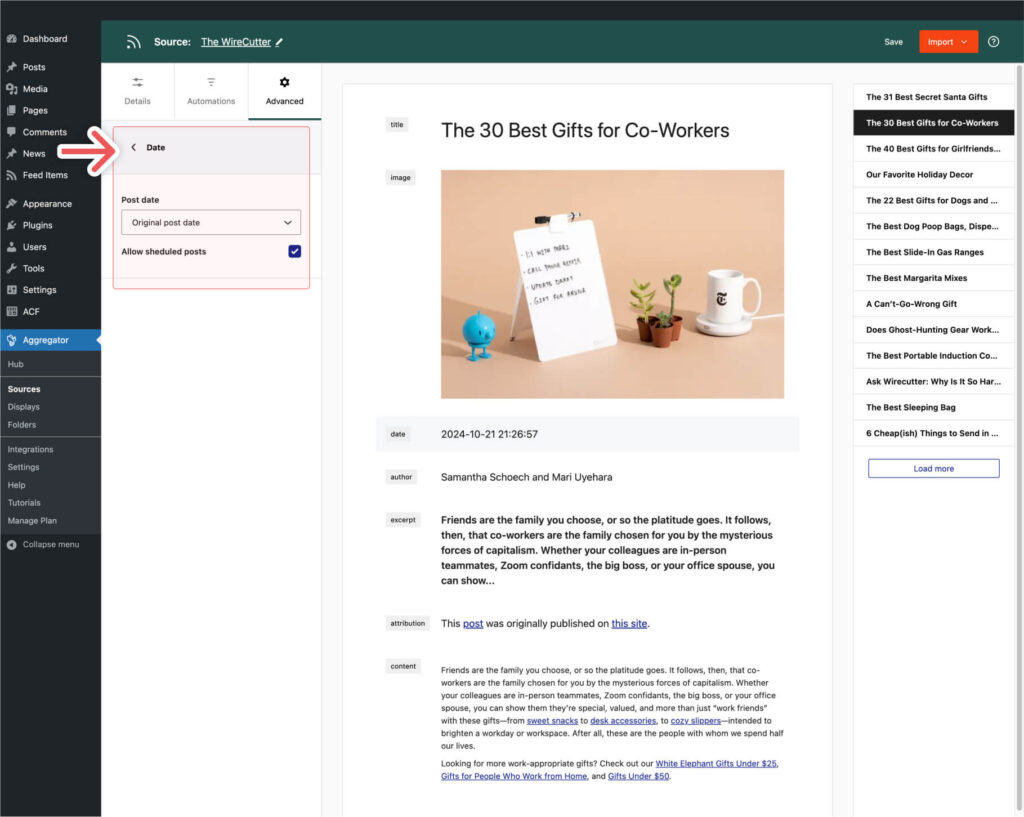Open White Elephant Gifts Under $25 link
Image resolution: width=1024 pixels, height=817 pixels.
[716, 763]
